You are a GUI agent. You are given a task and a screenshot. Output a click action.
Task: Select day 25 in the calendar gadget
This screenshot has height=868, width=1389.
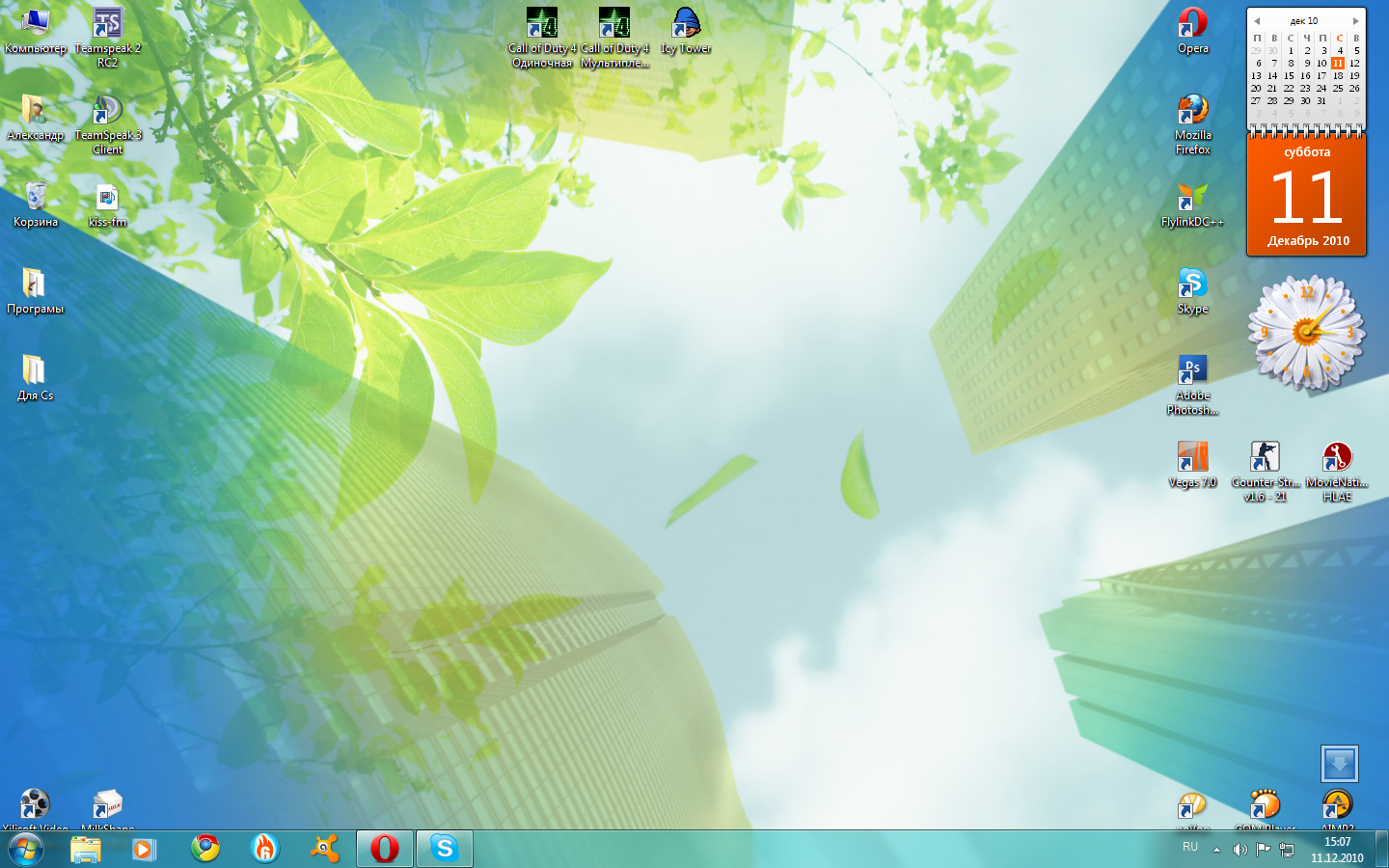[x=1338, y=88]
